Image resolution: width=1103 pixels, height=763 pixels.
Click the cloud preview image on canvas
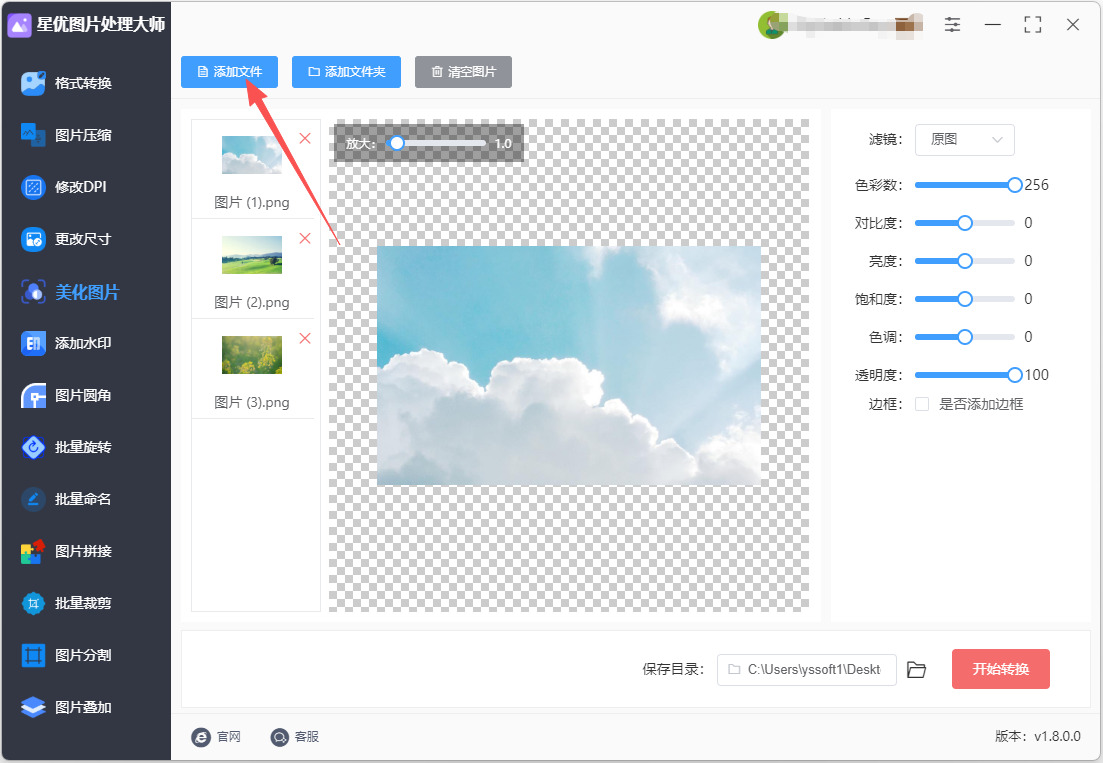(569, 366)
